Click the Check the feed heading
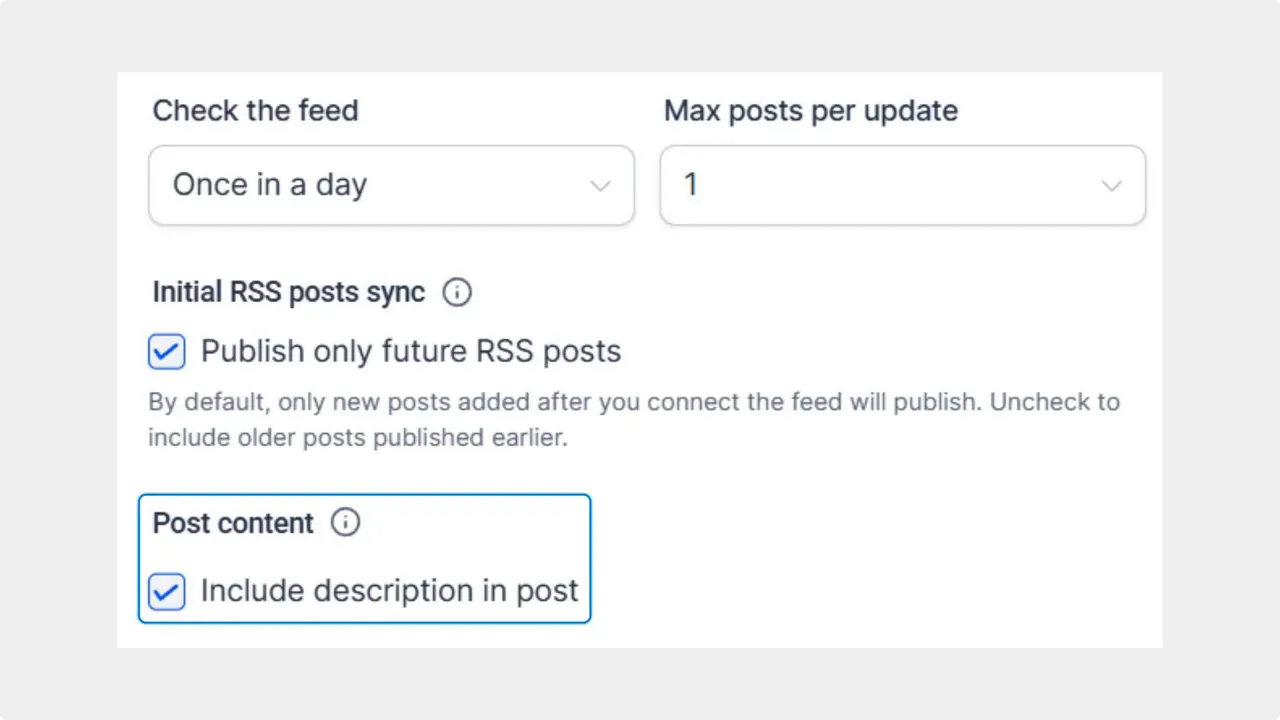The image size is (1280, 720). [255, 110]
